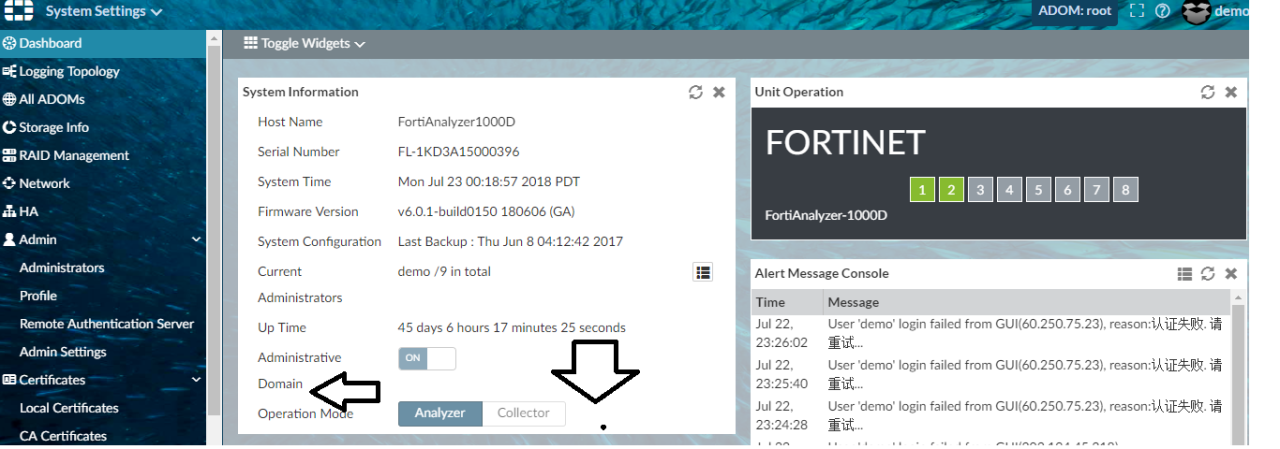The width and height of the screenshot is (1280, 449).
Task: Open Profile submenu item
Action: pos(38,295)
